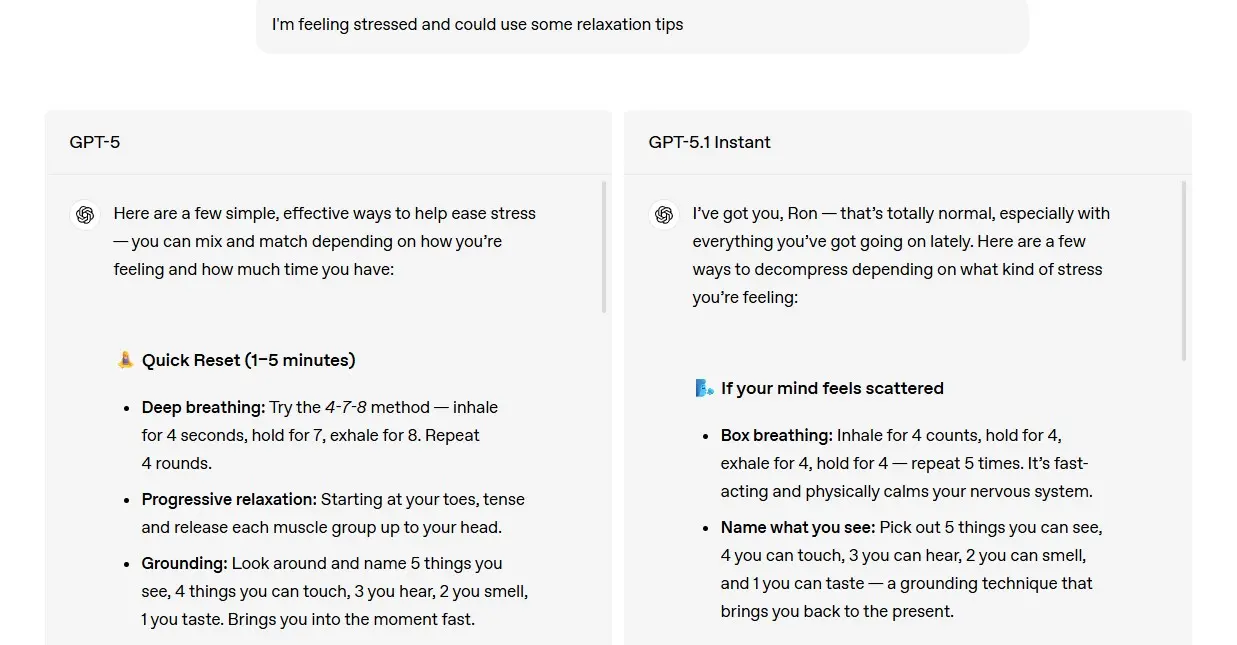Click the meditation emoji beside Quick Reset
The width and height of the screenshot is (1237, 645).
125,360
